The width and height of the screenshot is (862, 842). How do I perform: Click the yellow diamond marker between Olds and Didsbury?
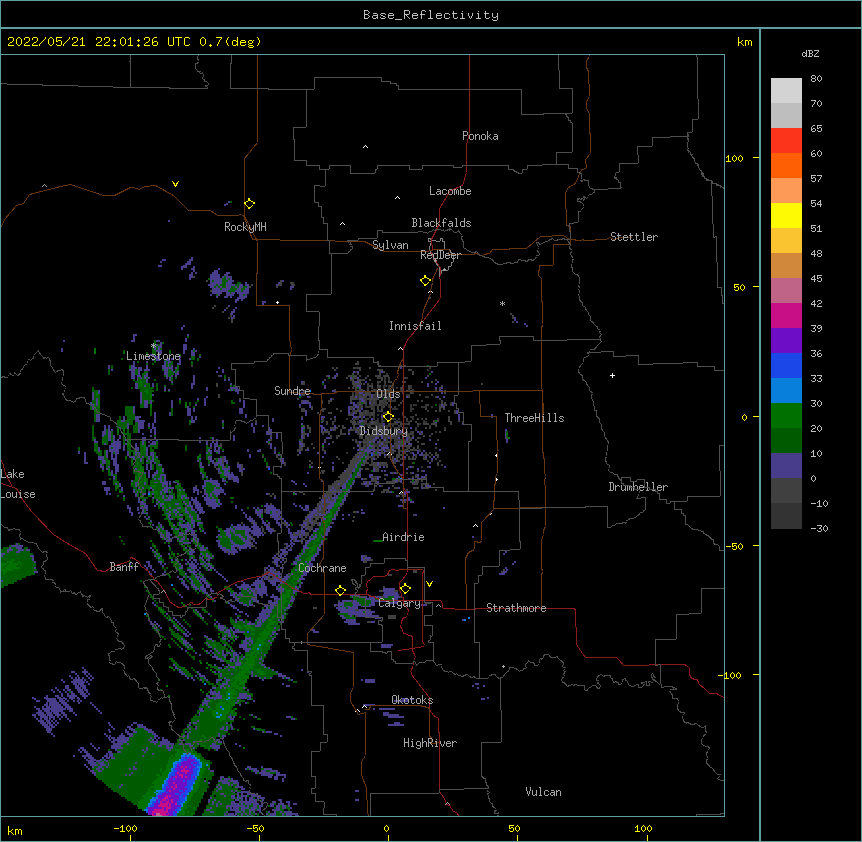point(388,417)
